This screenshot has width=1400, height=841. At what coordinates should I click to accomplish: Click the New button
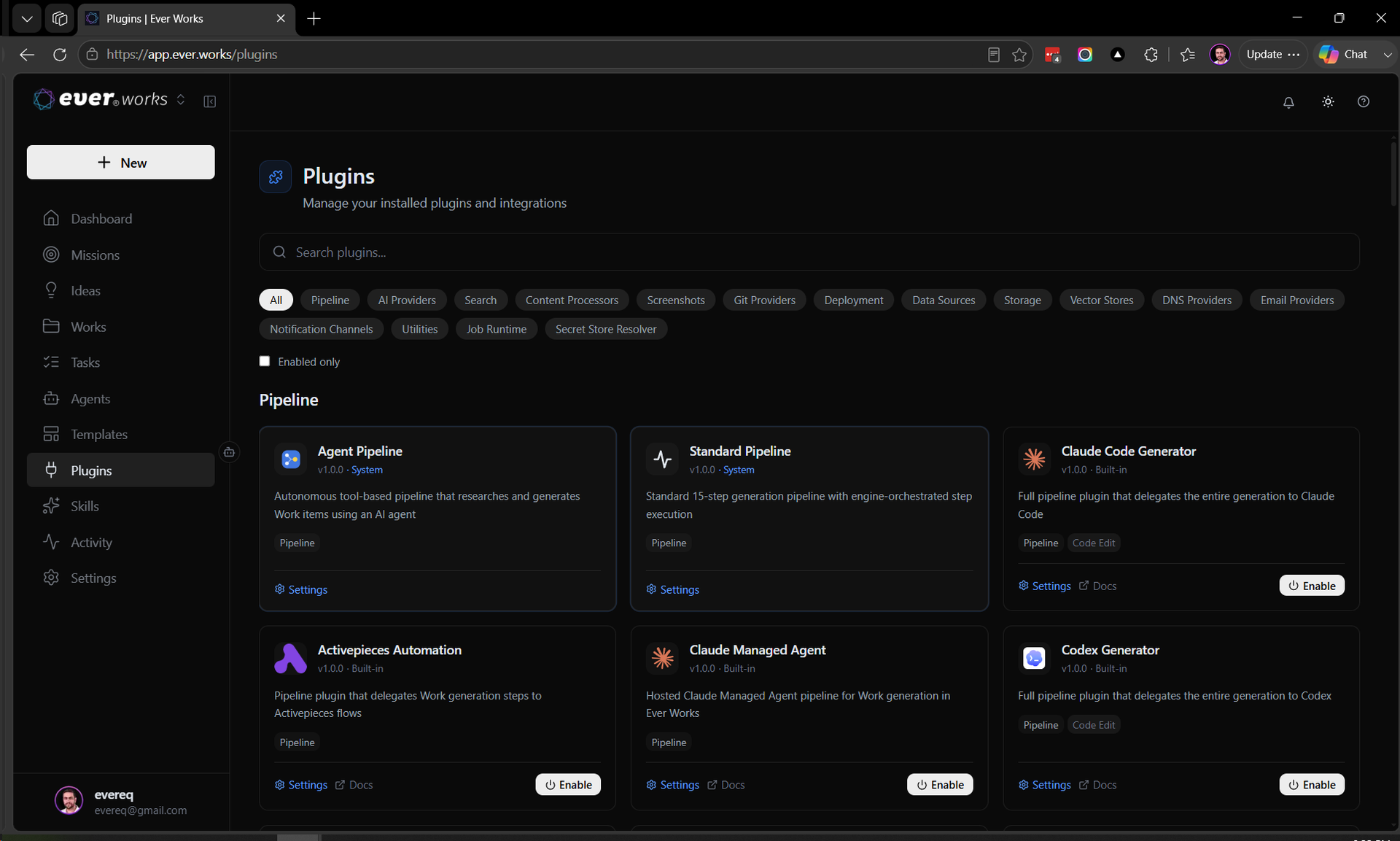tap(121, 162)
